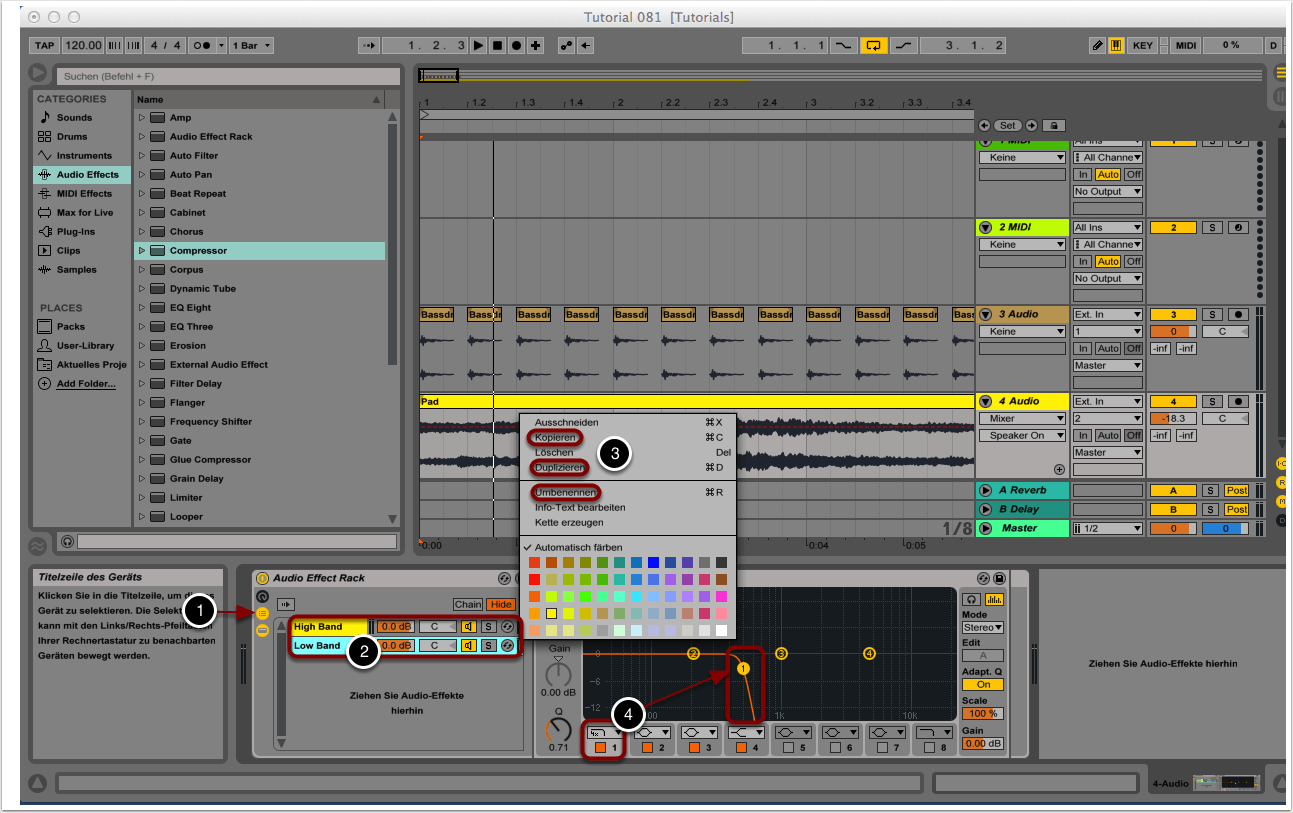The image size is (1293, 813).
Task: Click the Draw Mode pencil icon
Action: pyautogui.click(x=1097, y=45)
